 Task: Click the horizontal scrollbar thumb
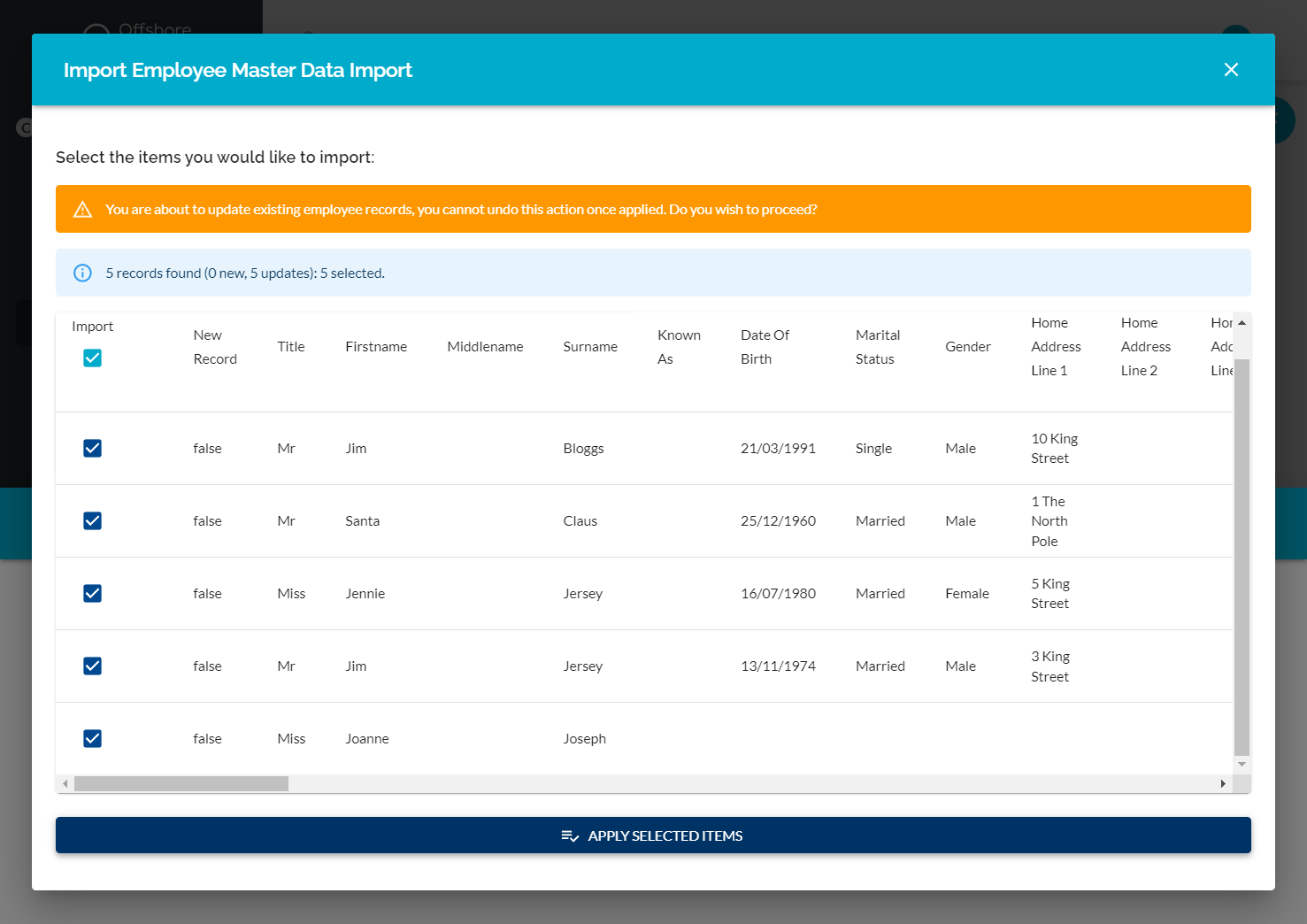click(x=181, y=784)
